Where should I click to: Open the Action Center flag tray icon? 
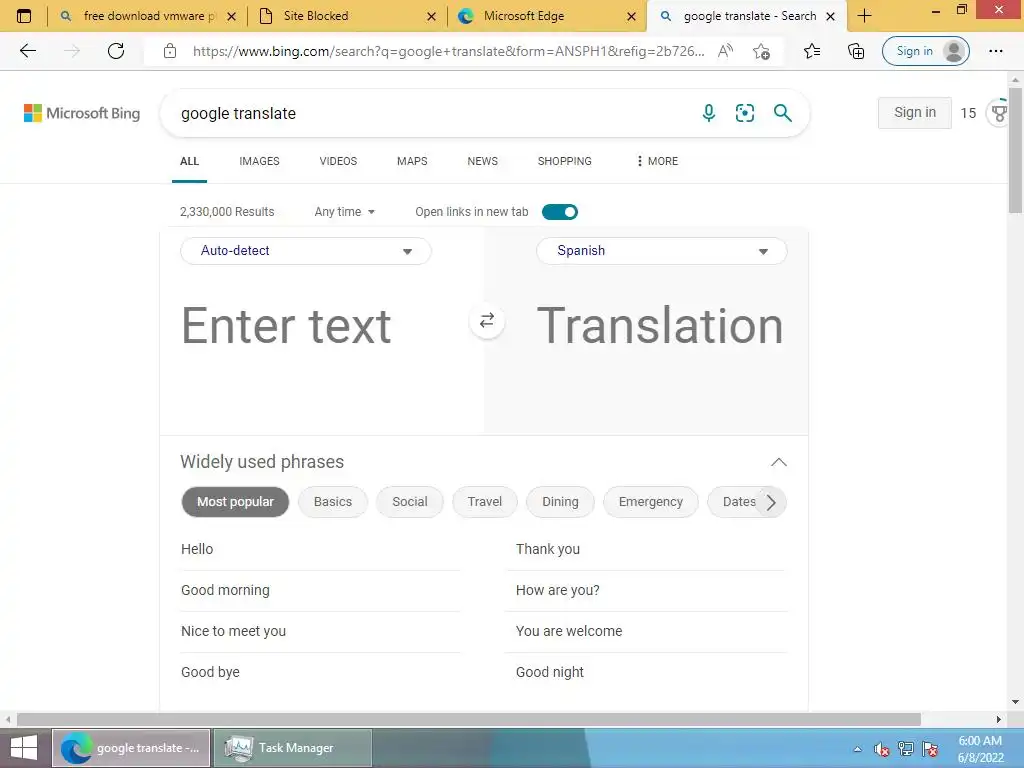[x=930, y=749]
